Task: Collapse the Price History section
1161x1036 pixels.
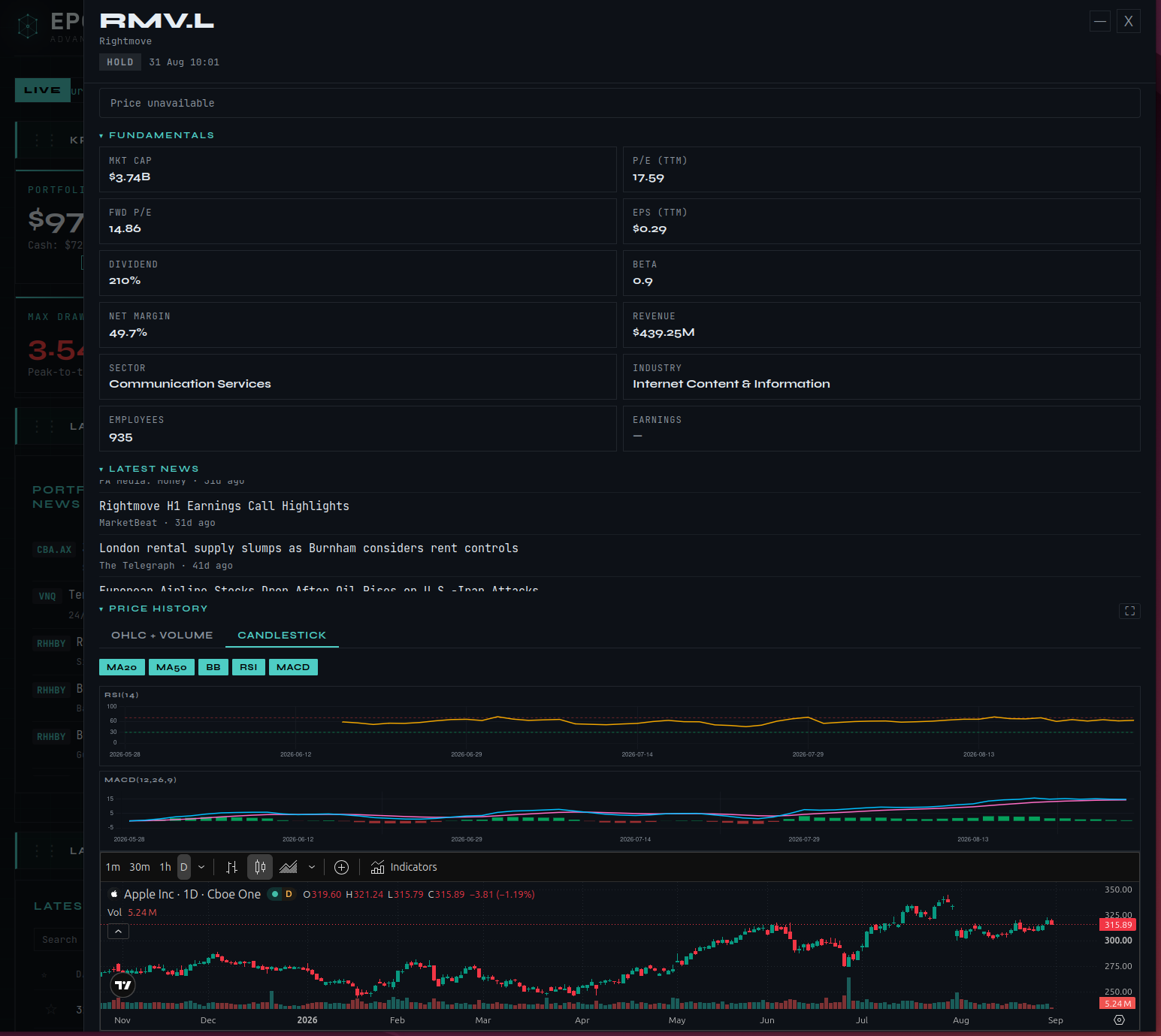Action: pyautogui.click(x=154, y=609)
